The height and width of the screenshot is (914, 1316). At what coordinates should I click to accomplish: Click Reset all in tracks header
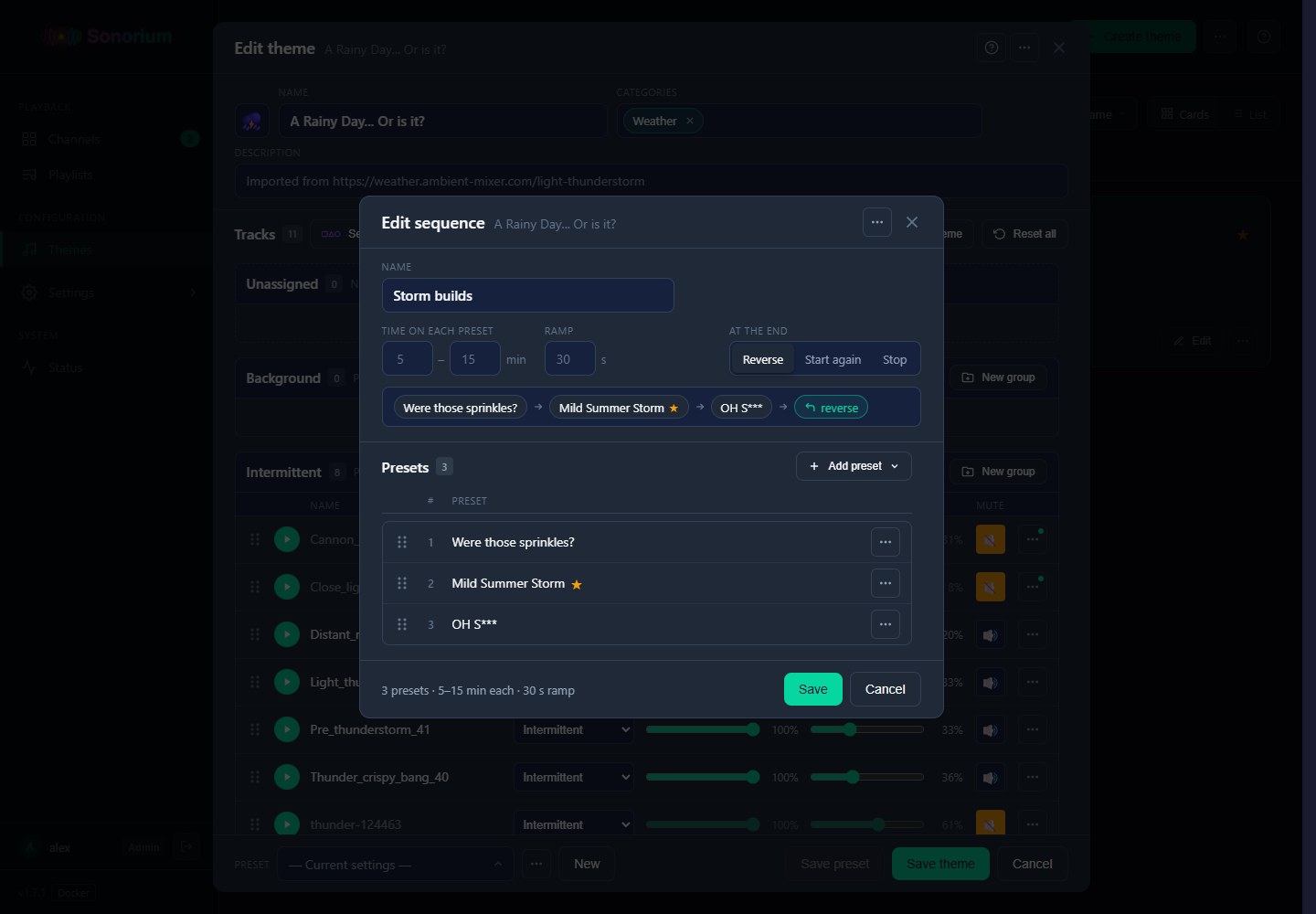coord(1025,234)
